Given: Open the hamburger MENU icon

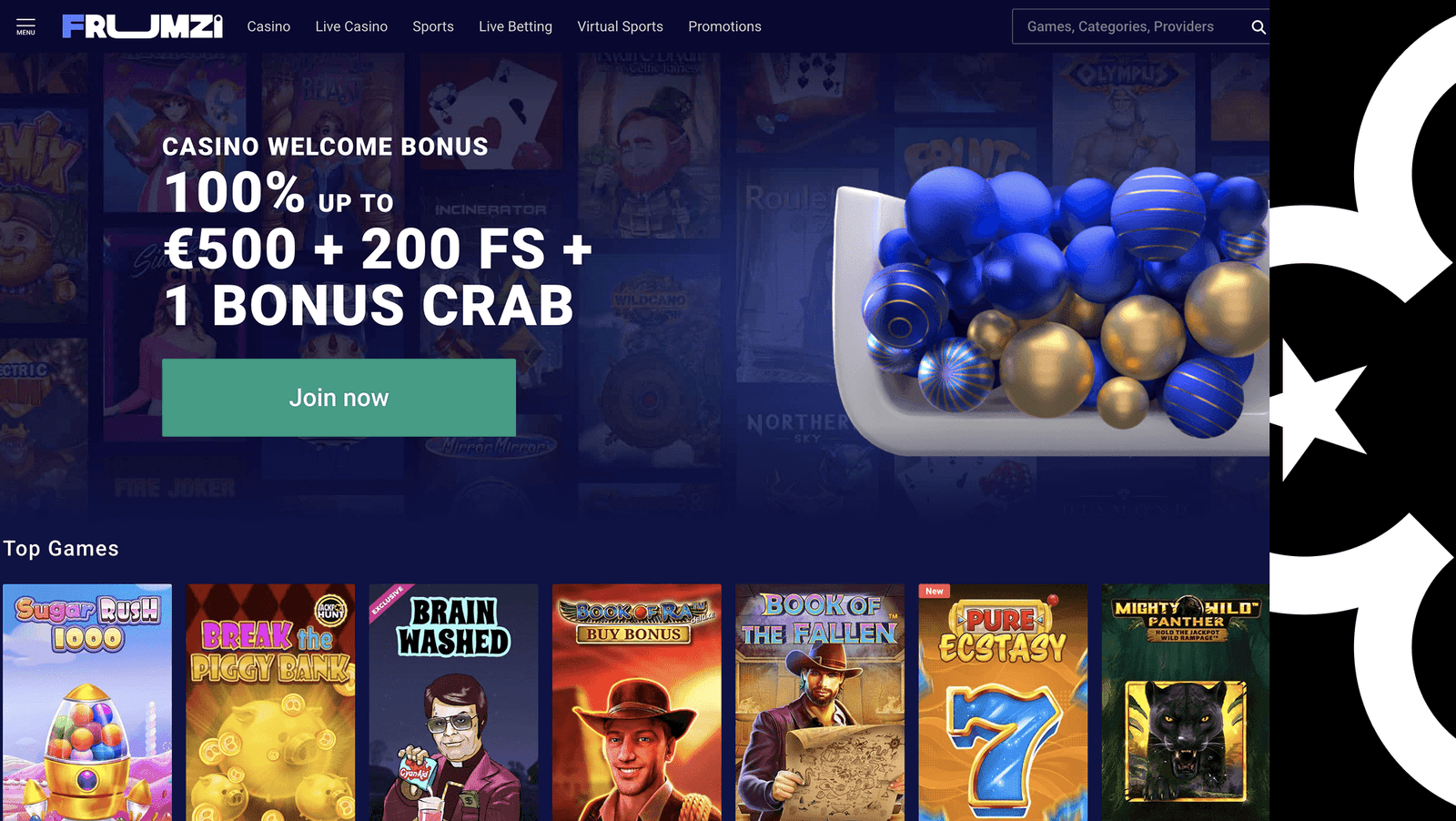Looking at the screenshot, I should tap(25, 26).
